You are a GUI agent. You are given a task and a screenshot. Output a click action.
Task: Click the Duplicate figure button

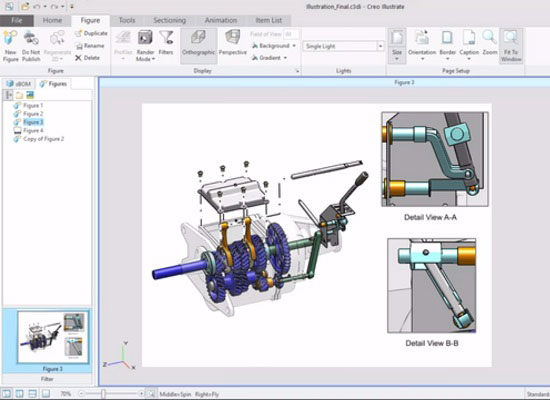click(91, 33)
